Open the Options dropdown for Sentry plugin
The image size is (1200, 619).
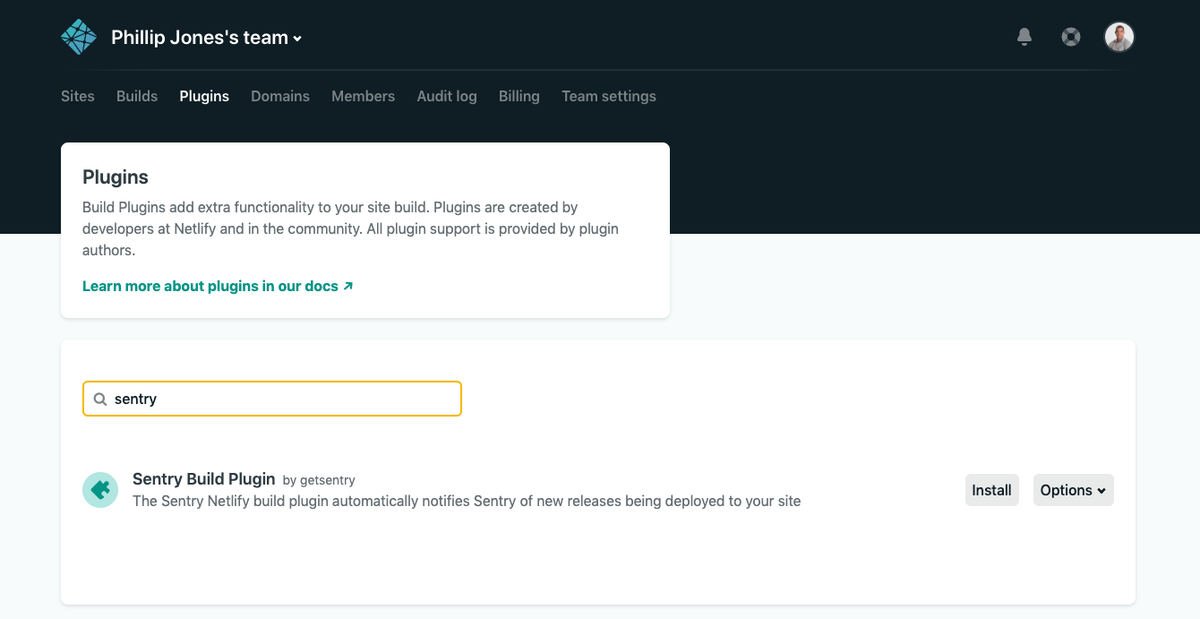click(x=1073, y=490)
